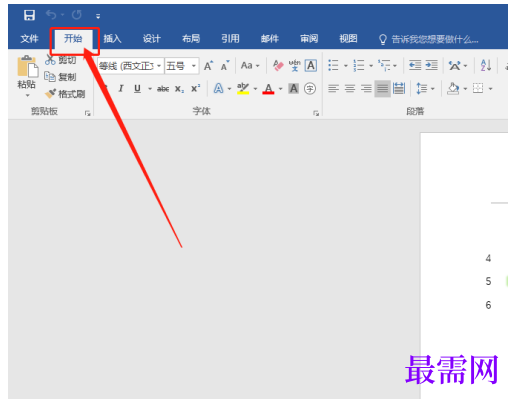Click the Tell me search box
Viewport: 517px width, 401px height.
point(429,39)
